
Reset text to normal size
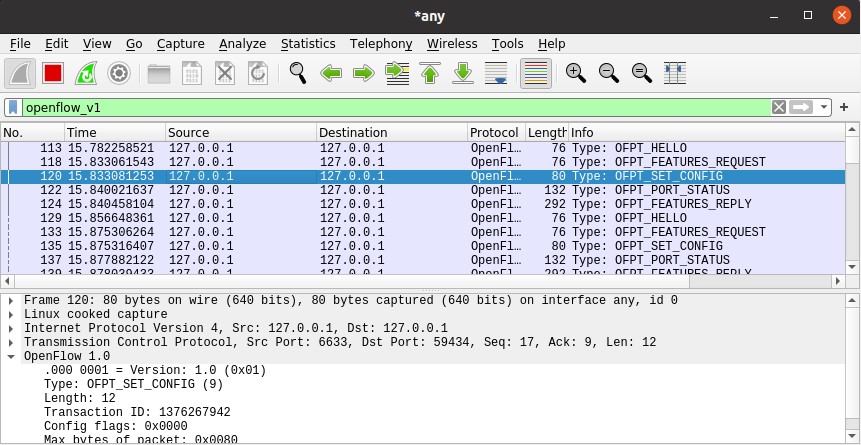(x=641, y=73)
